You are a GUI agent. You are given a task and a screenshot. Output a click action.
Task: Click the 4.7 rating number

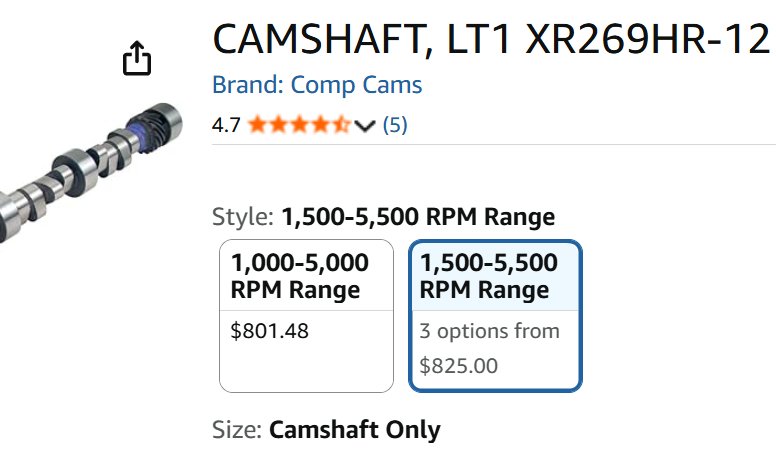226,125
